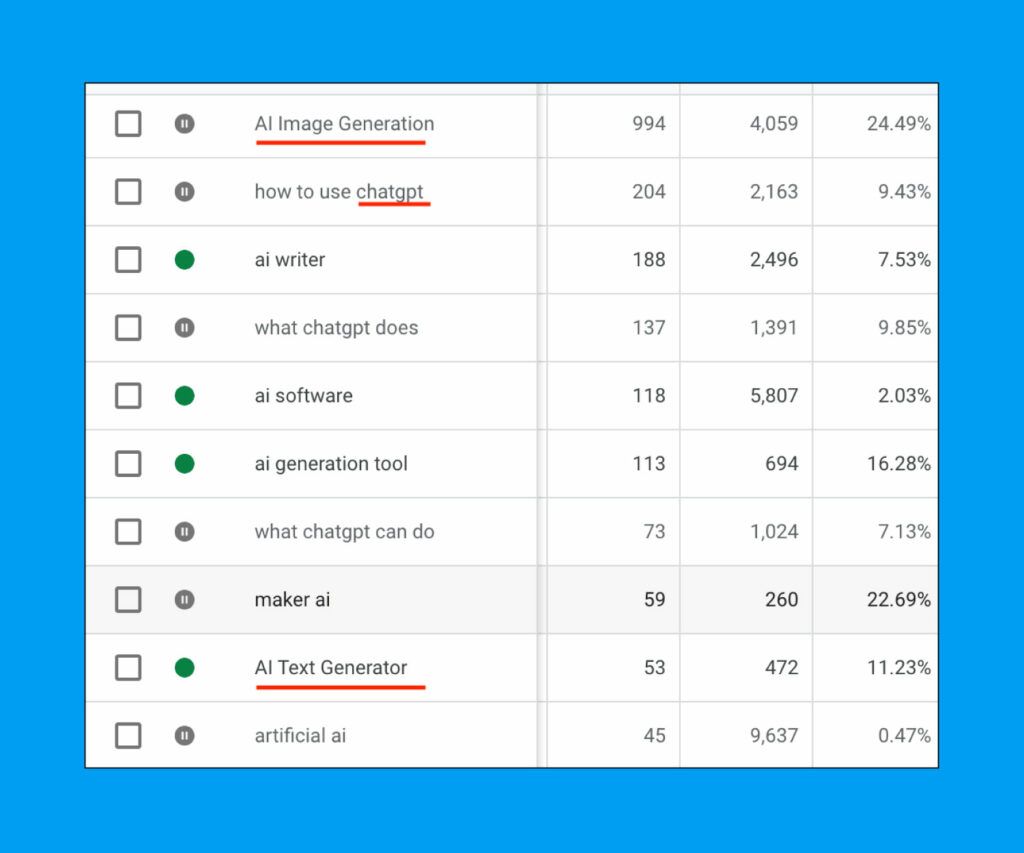This screenshot has height=853, width=1024.
Task: Click the 24.49% rate cell
Action: [x=899, y=123]
